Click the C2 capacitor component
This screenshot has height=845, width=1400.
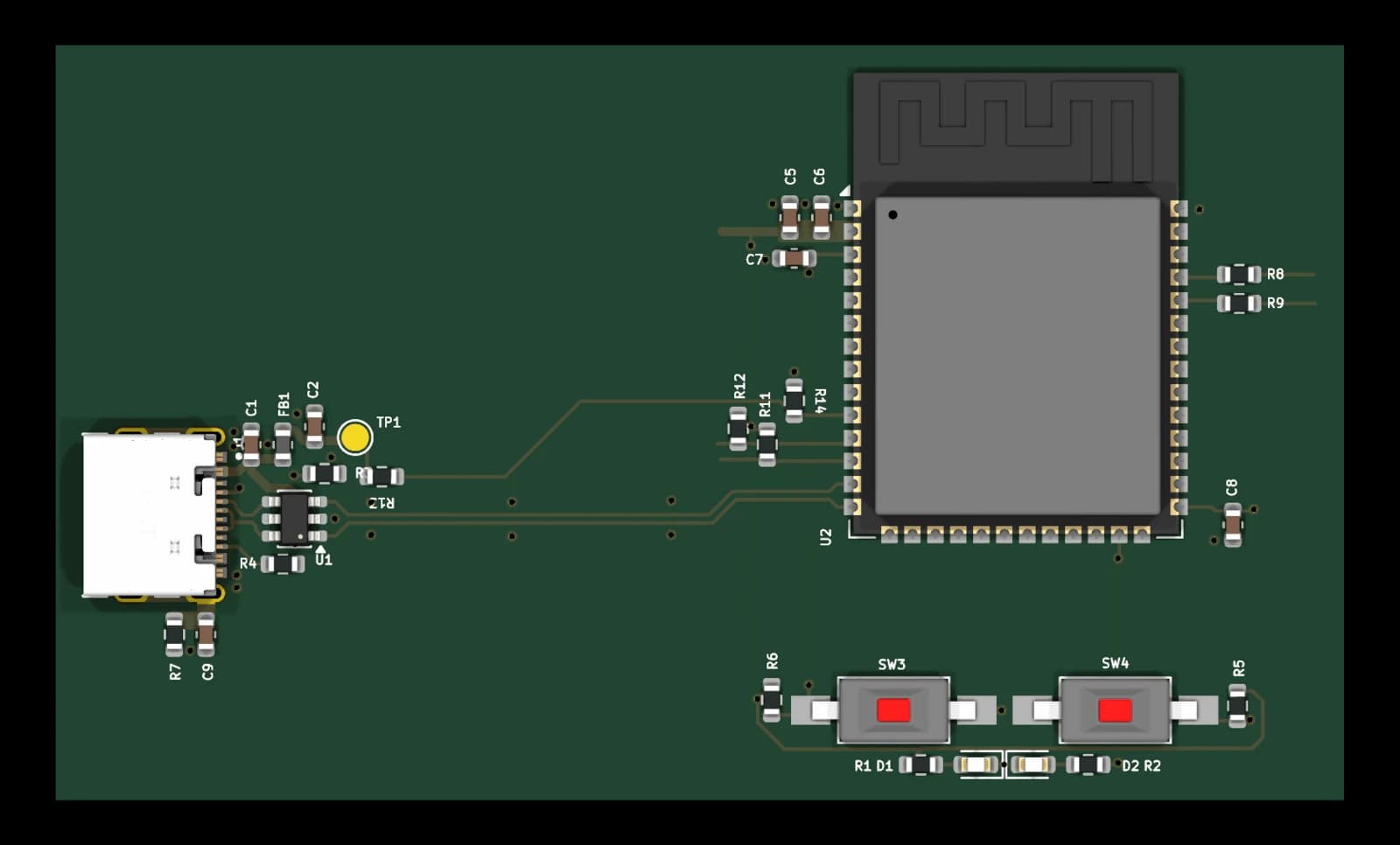click(x=314, y=426)
